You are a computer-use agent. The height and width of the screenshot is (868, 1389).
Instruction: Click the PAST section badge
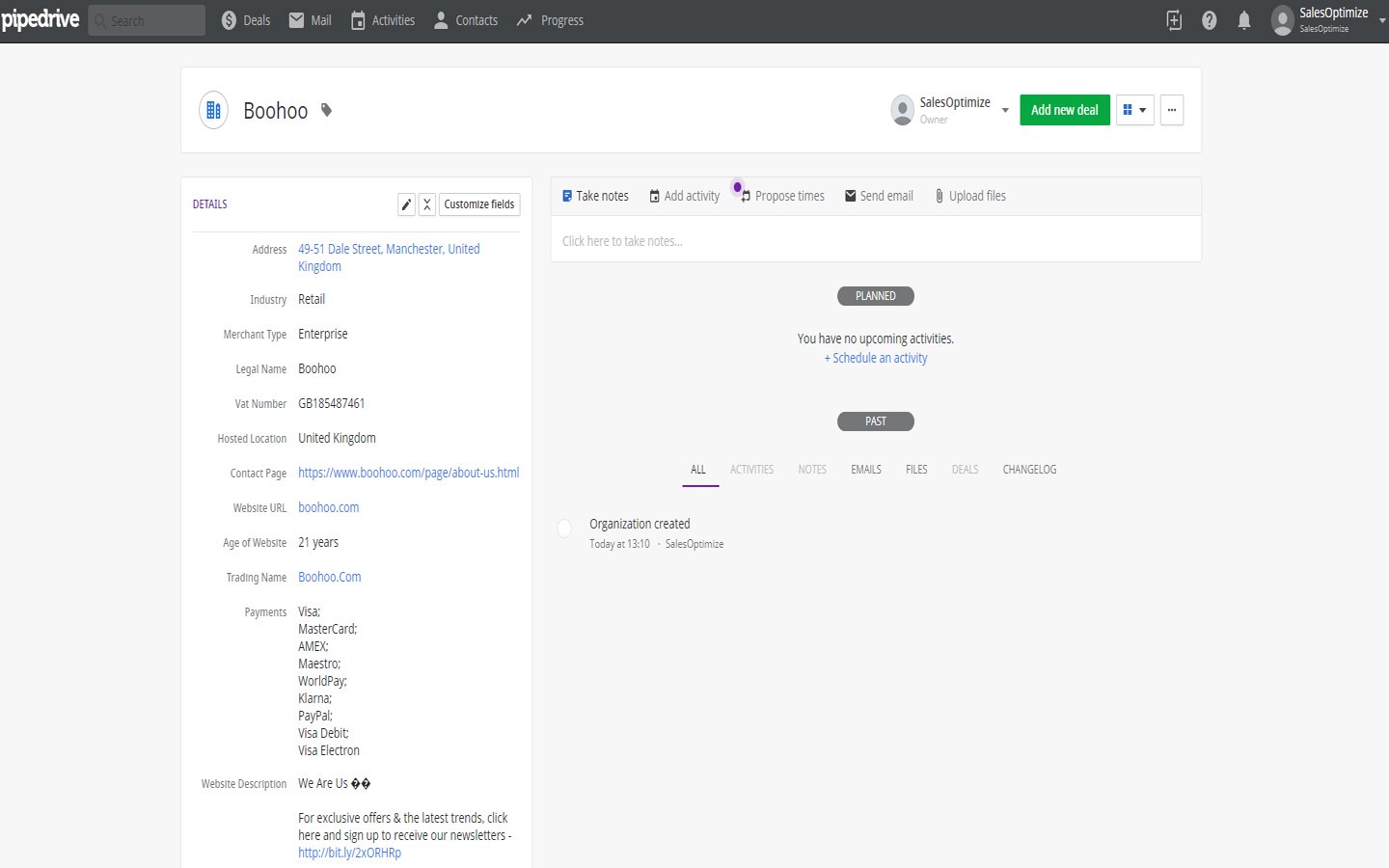tap(876, 421)
